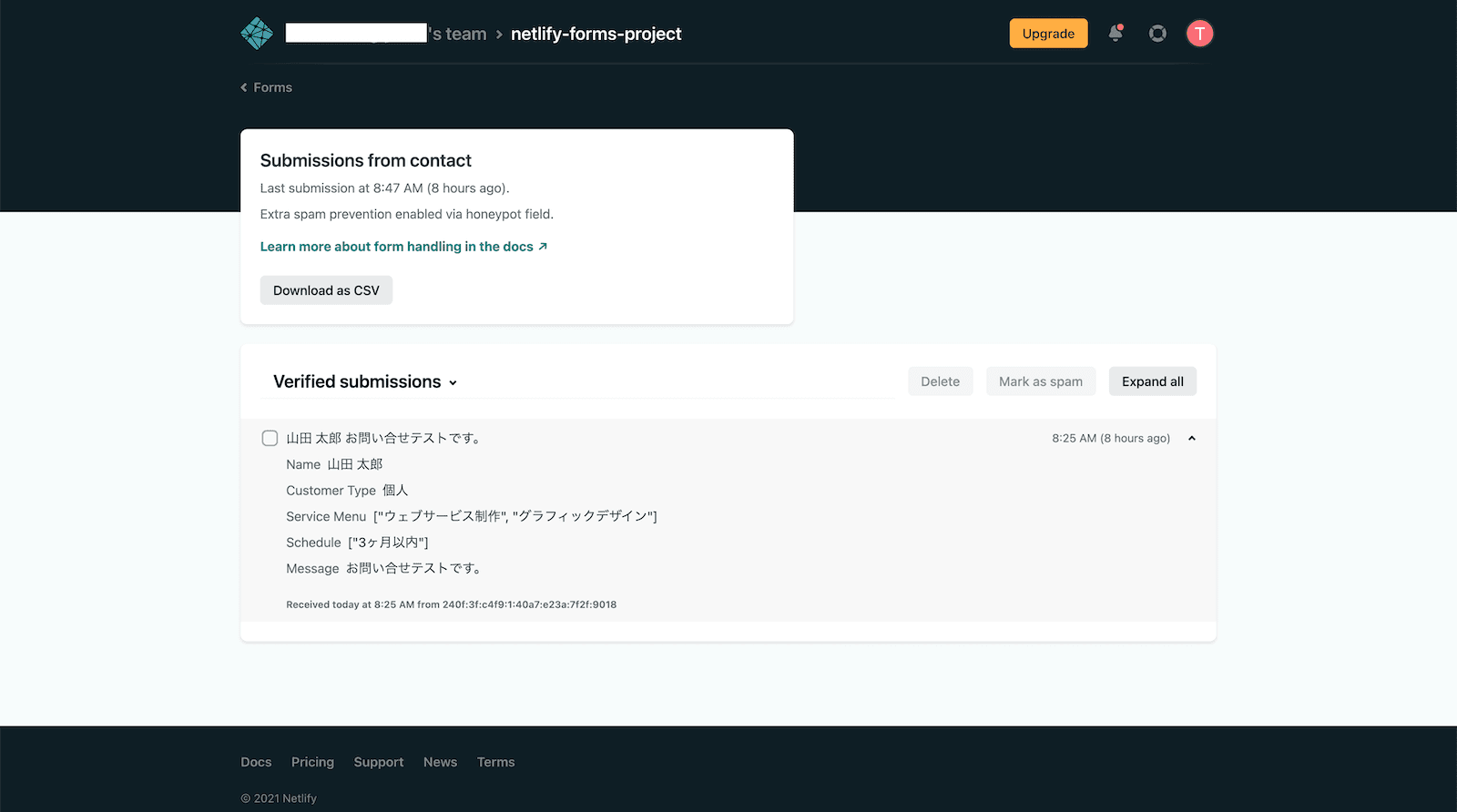Open the notifications bell
This screenshot has height=812, width=1457.
[x=1116, y=34]
